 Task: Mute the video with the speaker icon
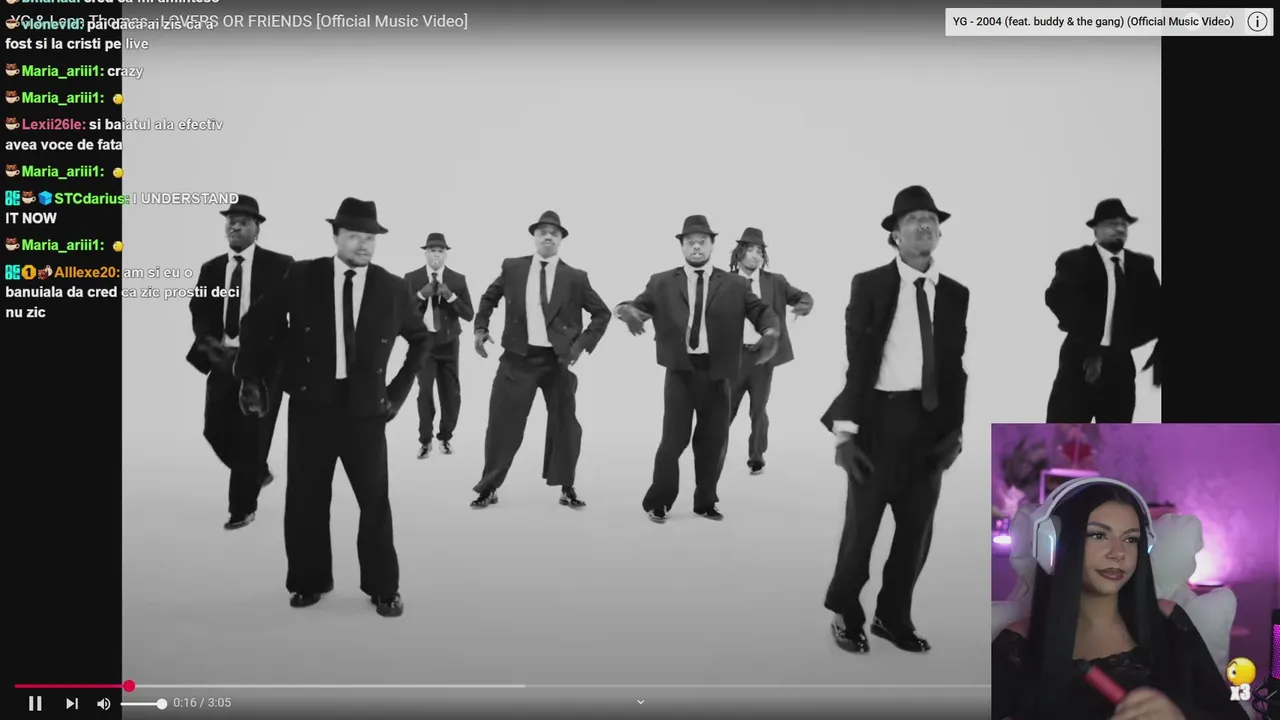(x=104, y=703)
